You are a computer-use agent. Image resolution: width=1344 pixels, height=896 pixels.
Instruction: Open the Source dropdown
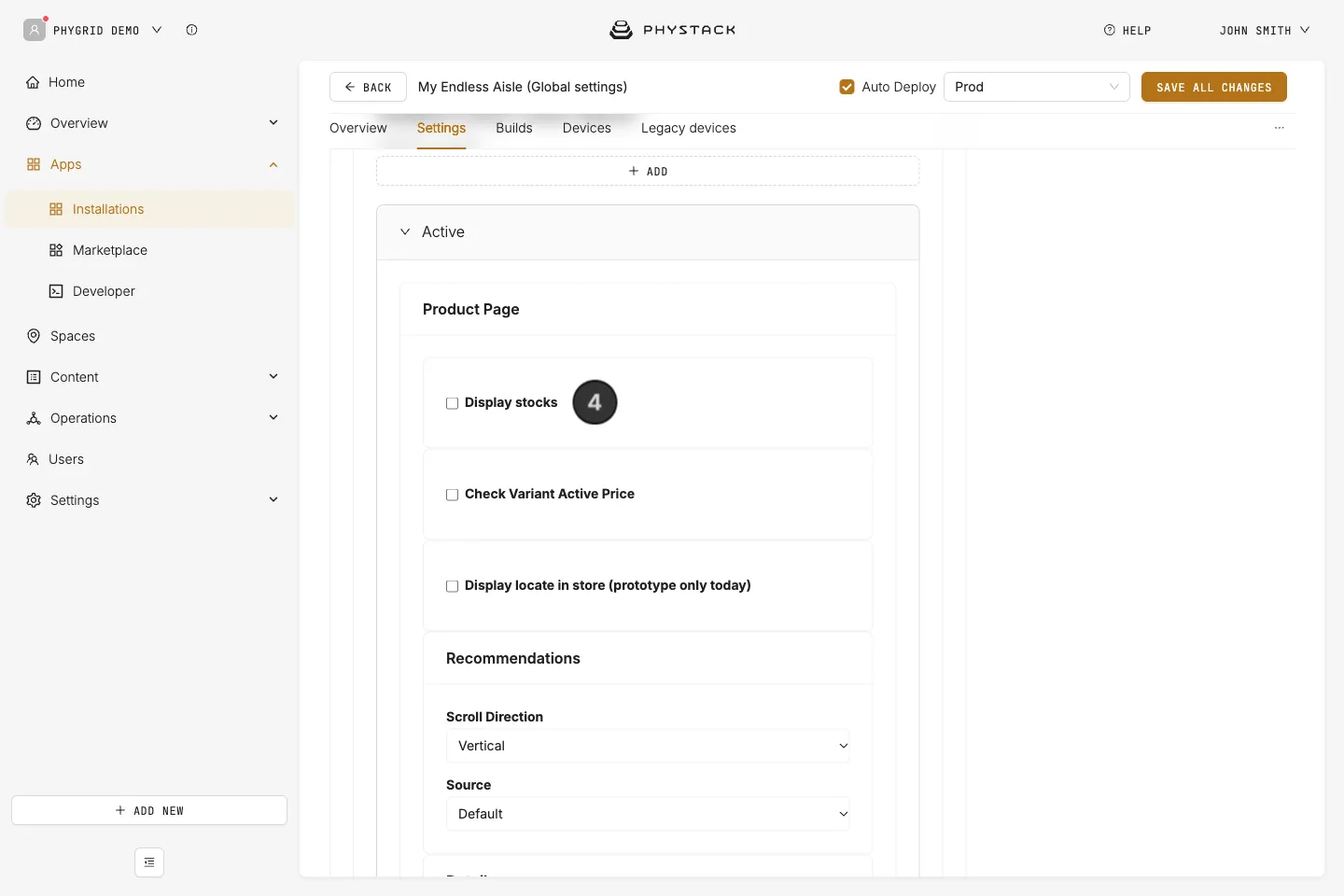(x=648, y=814)
